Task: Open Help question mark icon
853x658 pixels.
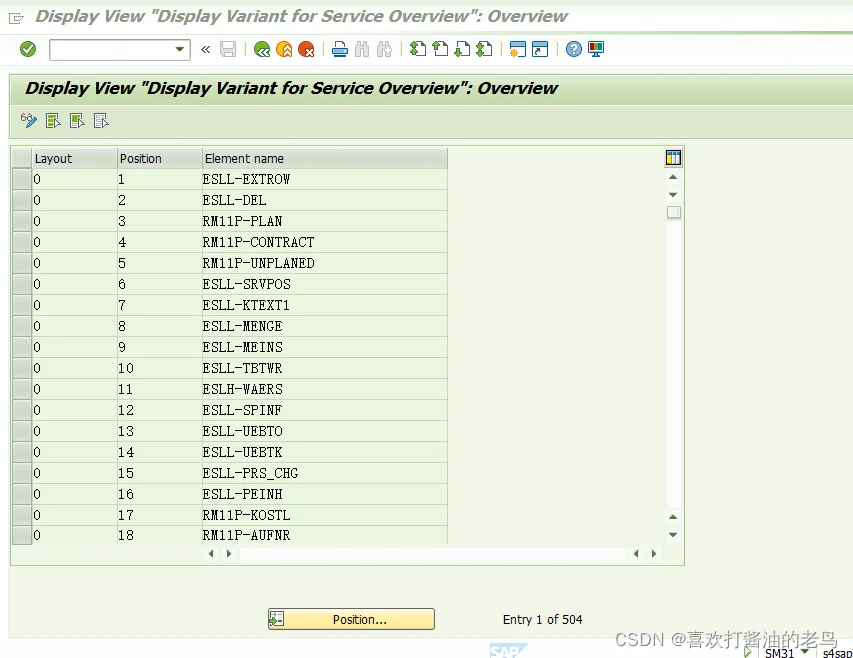Action: pyautogui.click(x=573, y=49)
